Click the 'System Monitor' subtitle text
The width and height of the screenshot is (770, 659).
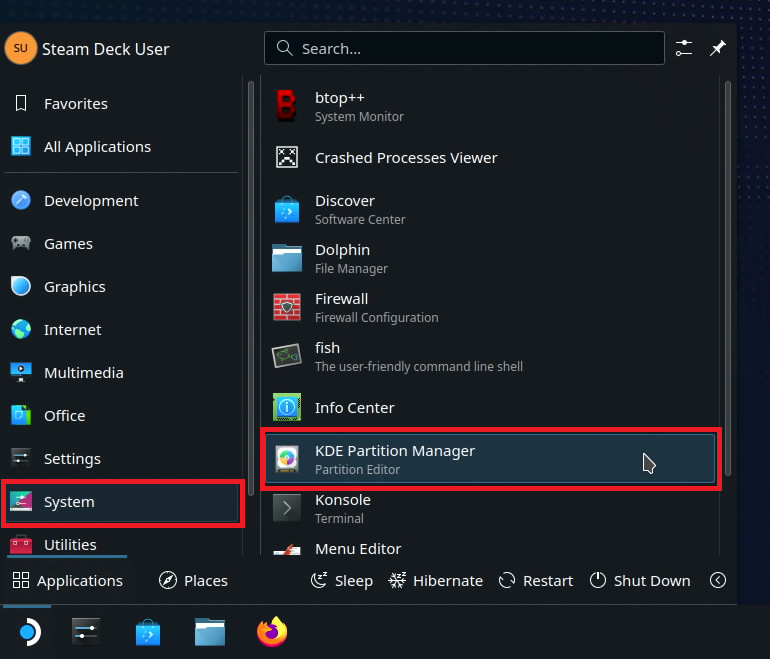359,117
